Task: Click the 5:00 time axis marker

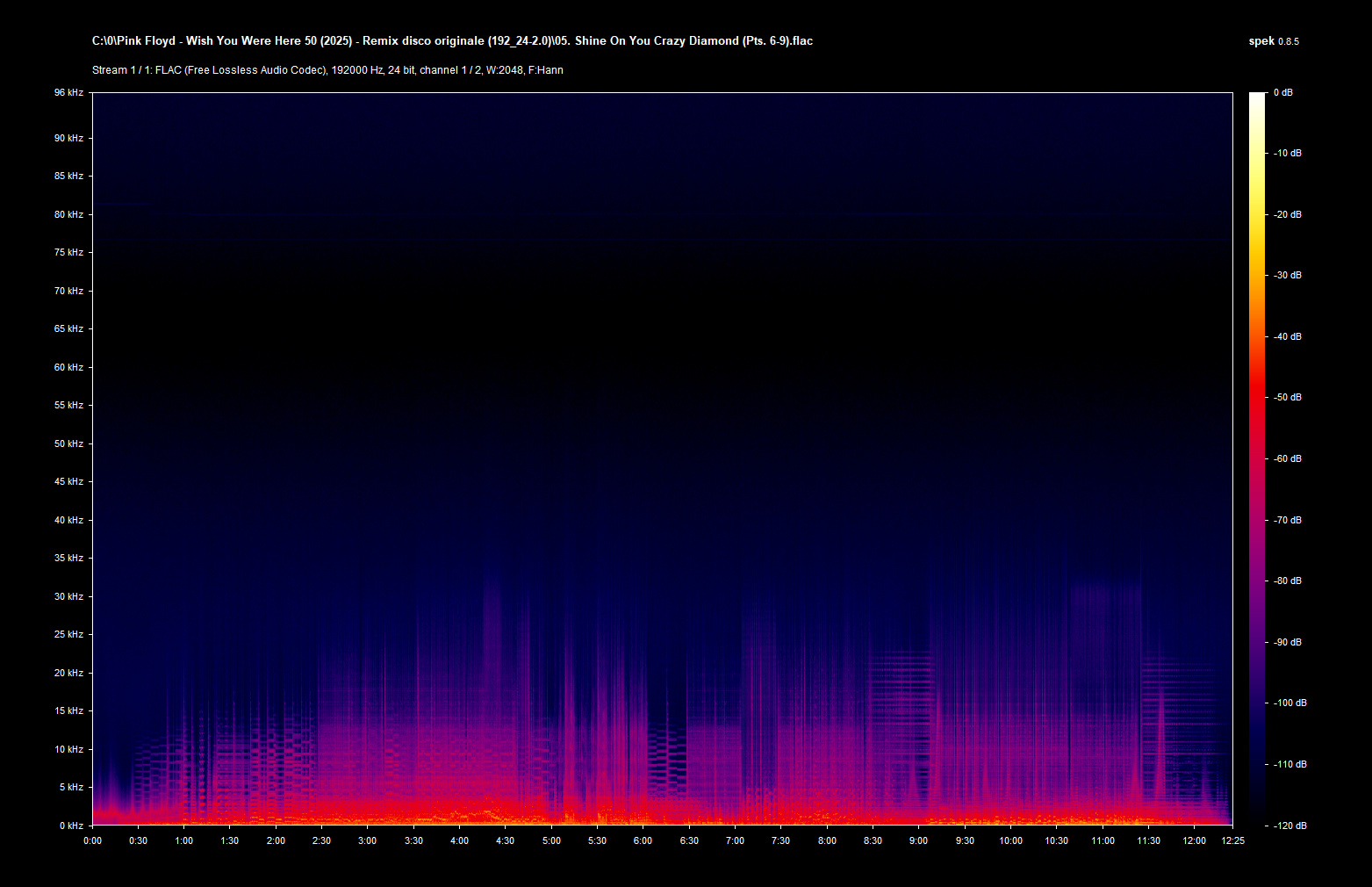Action: point(551,840)
